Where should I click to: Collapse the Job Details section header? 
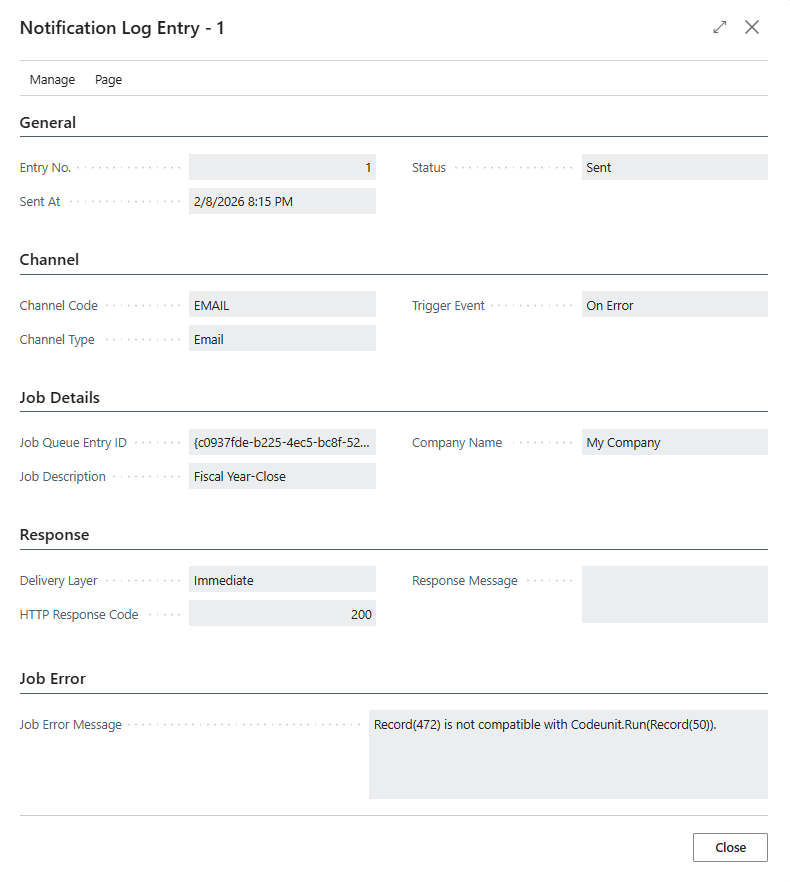tap(60, 397)
